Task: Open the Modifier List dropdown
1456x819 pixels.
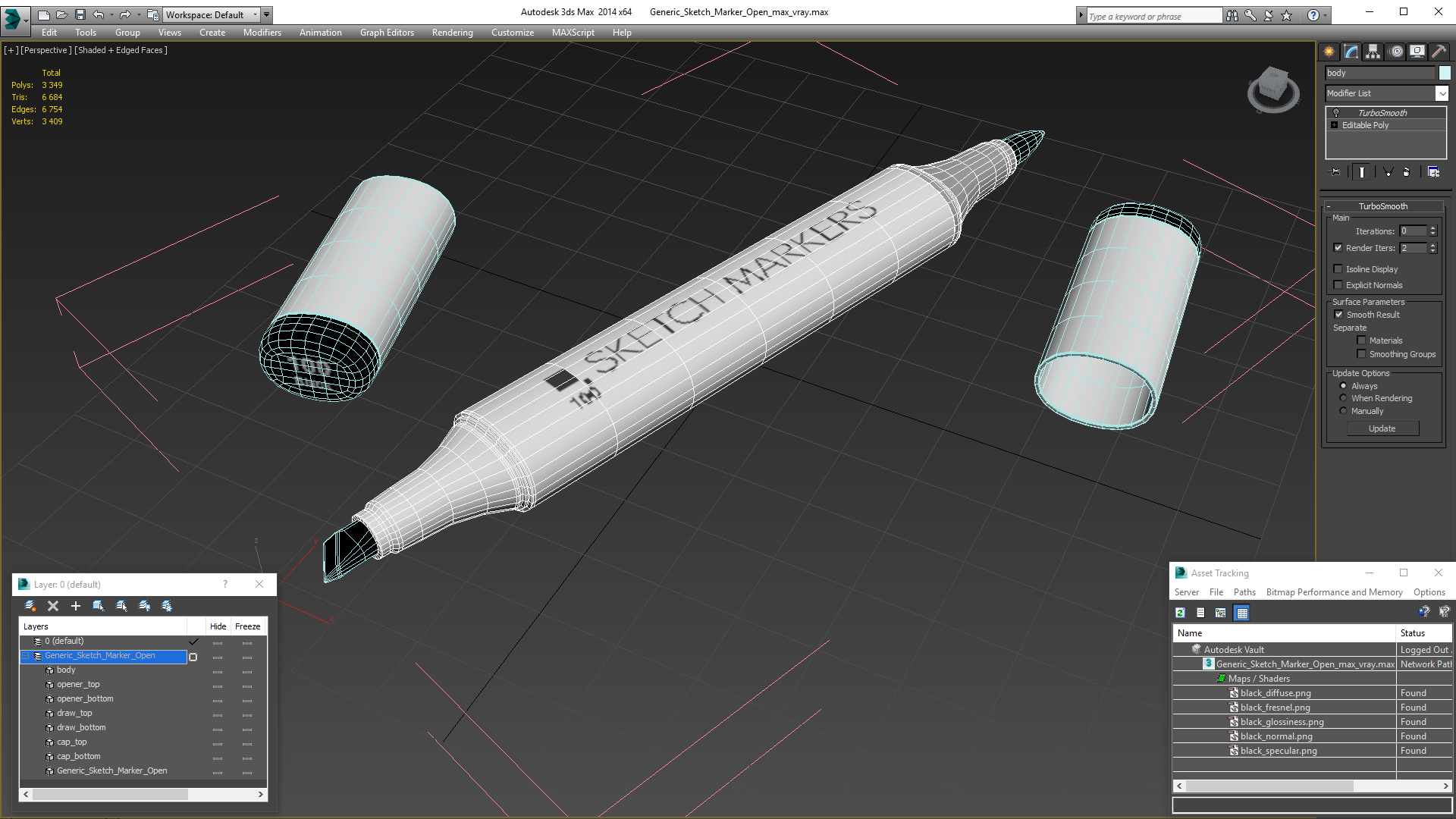Action: coord(1442,93)
